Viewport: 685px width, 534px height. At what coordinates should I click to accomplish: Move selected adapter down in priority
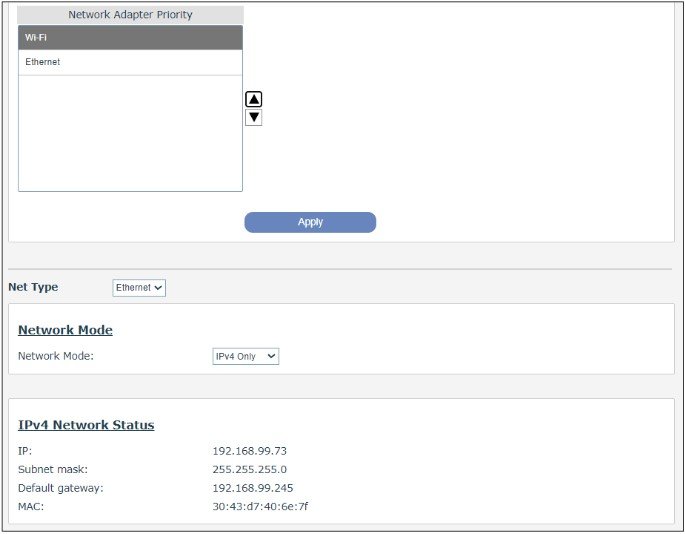253,118
